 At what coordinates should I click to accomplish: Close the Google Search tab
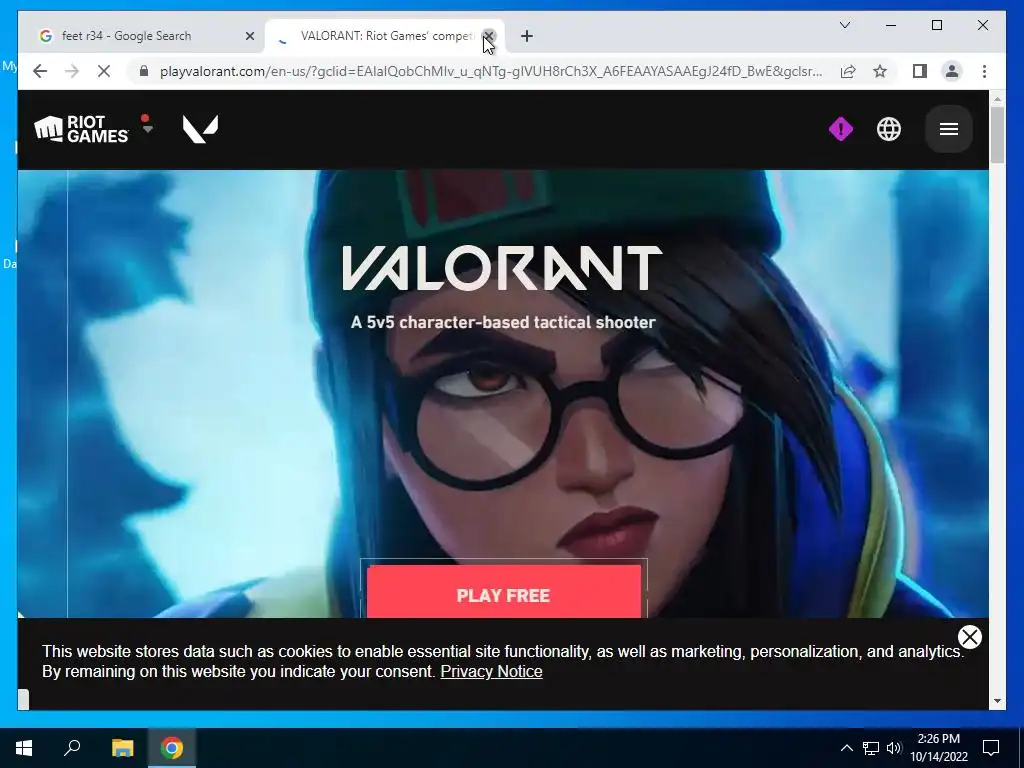click(x=249, y=36)
